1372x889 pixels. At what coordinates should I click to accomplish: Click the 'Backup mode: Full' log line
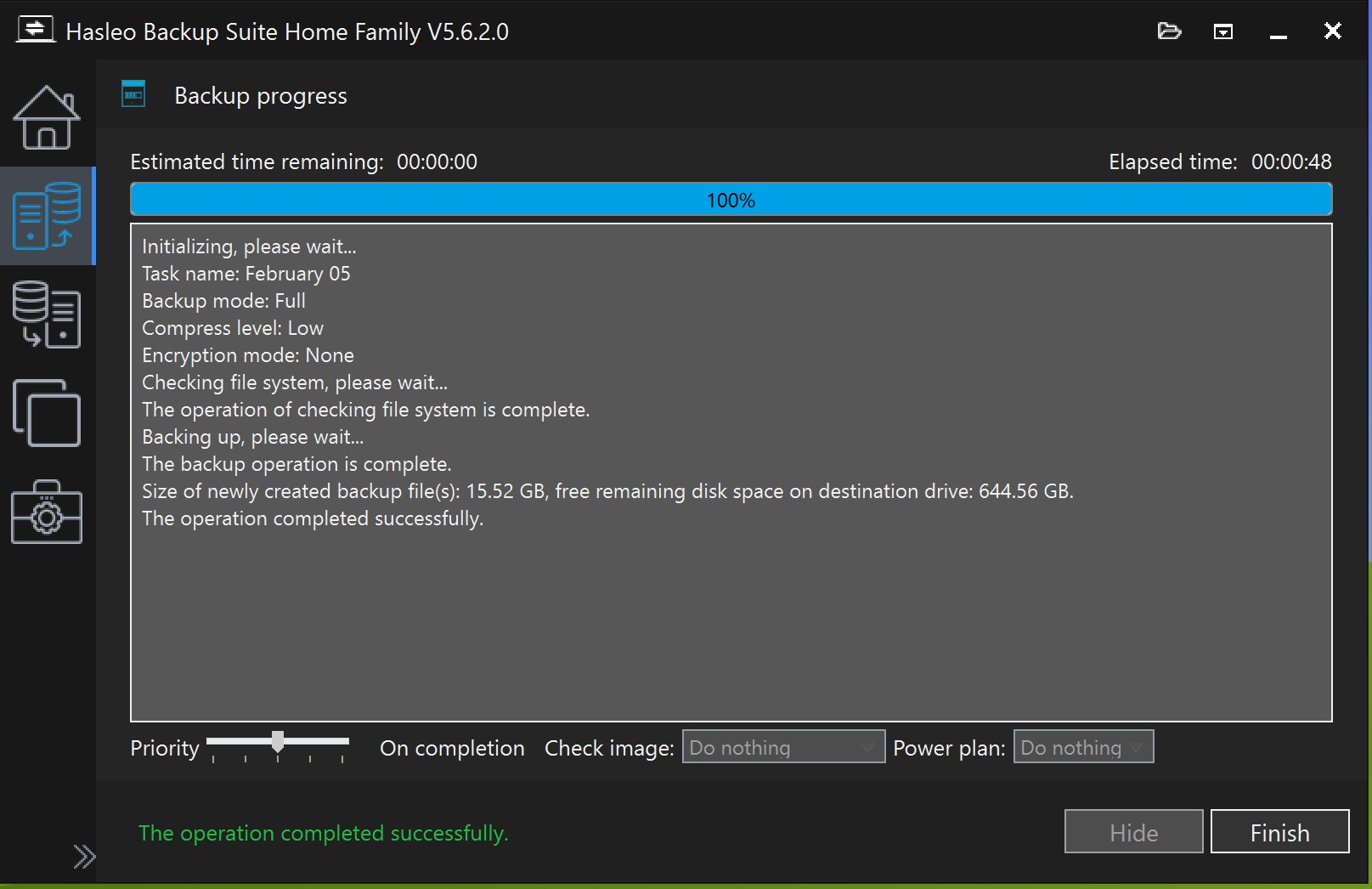[223, 301]
